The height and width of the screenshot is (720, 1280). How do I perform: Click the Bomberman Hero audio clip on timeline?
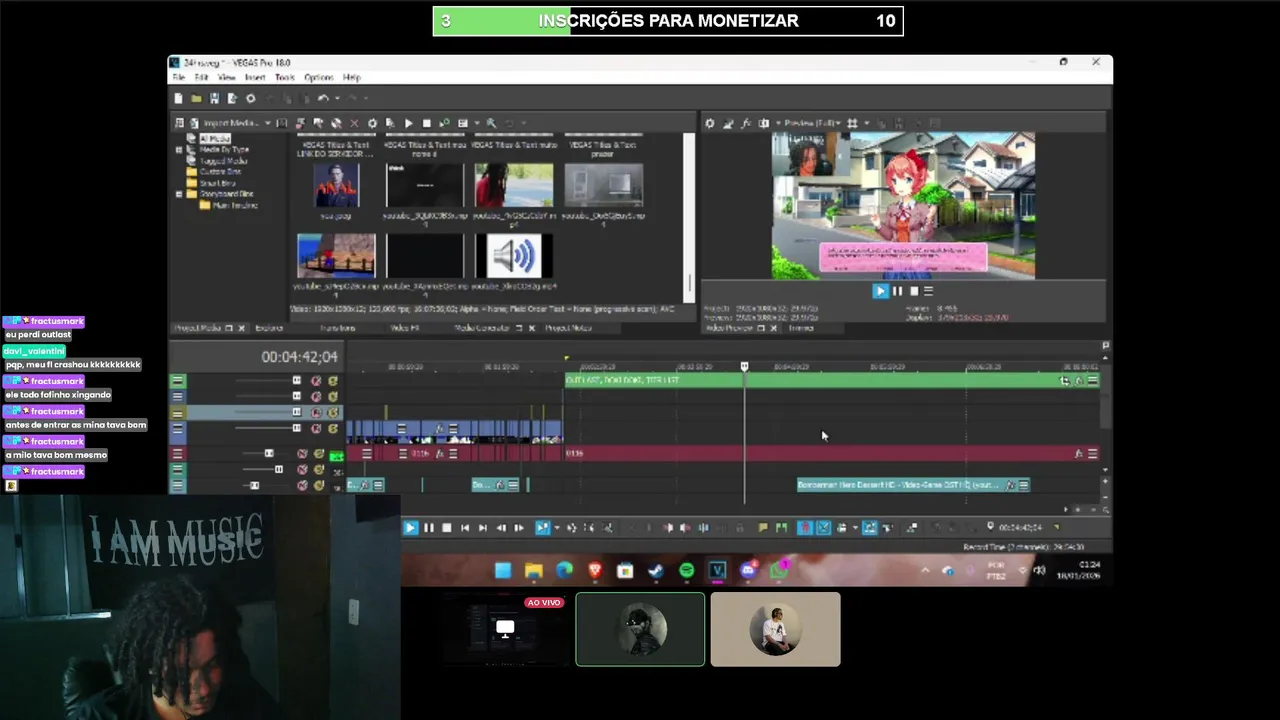tap(913, 485)
